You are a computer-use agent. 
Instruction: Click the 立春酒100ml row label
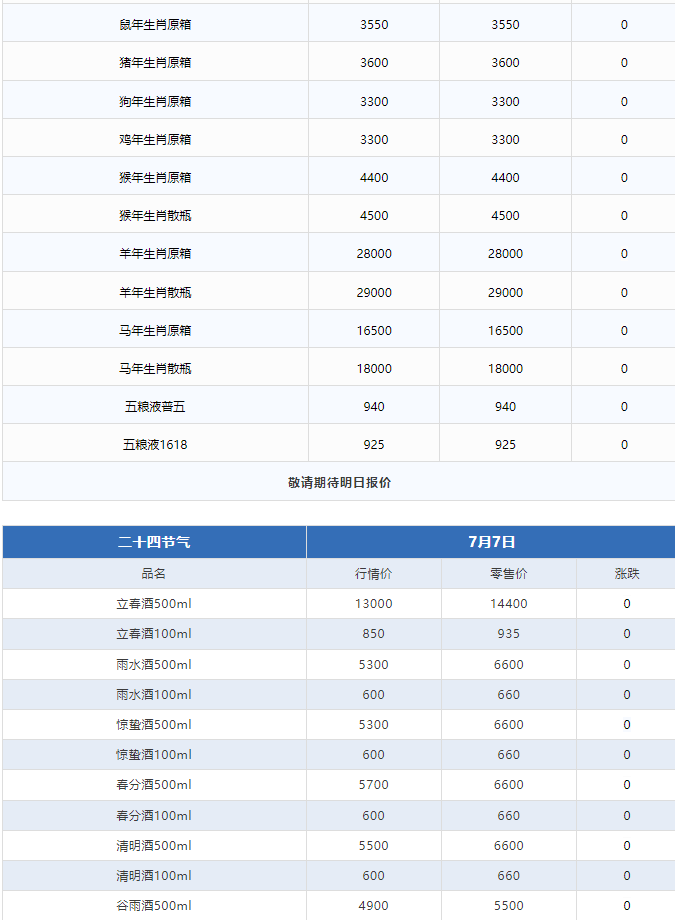tap(154, 634)
